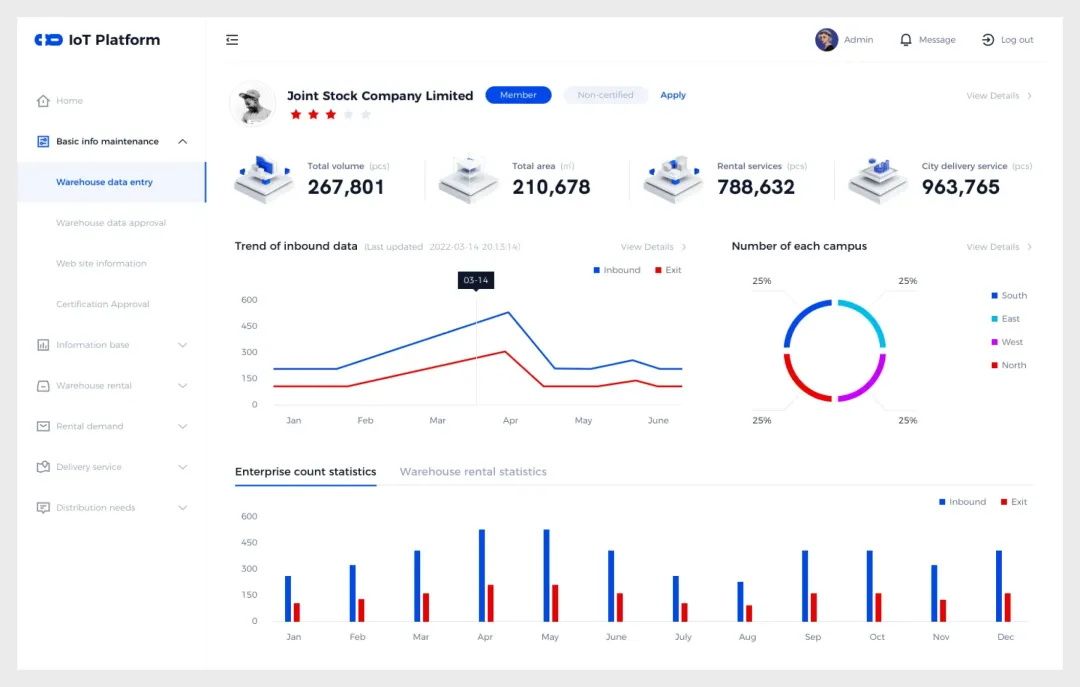Click the blue Member button

[x=519, y=95]
